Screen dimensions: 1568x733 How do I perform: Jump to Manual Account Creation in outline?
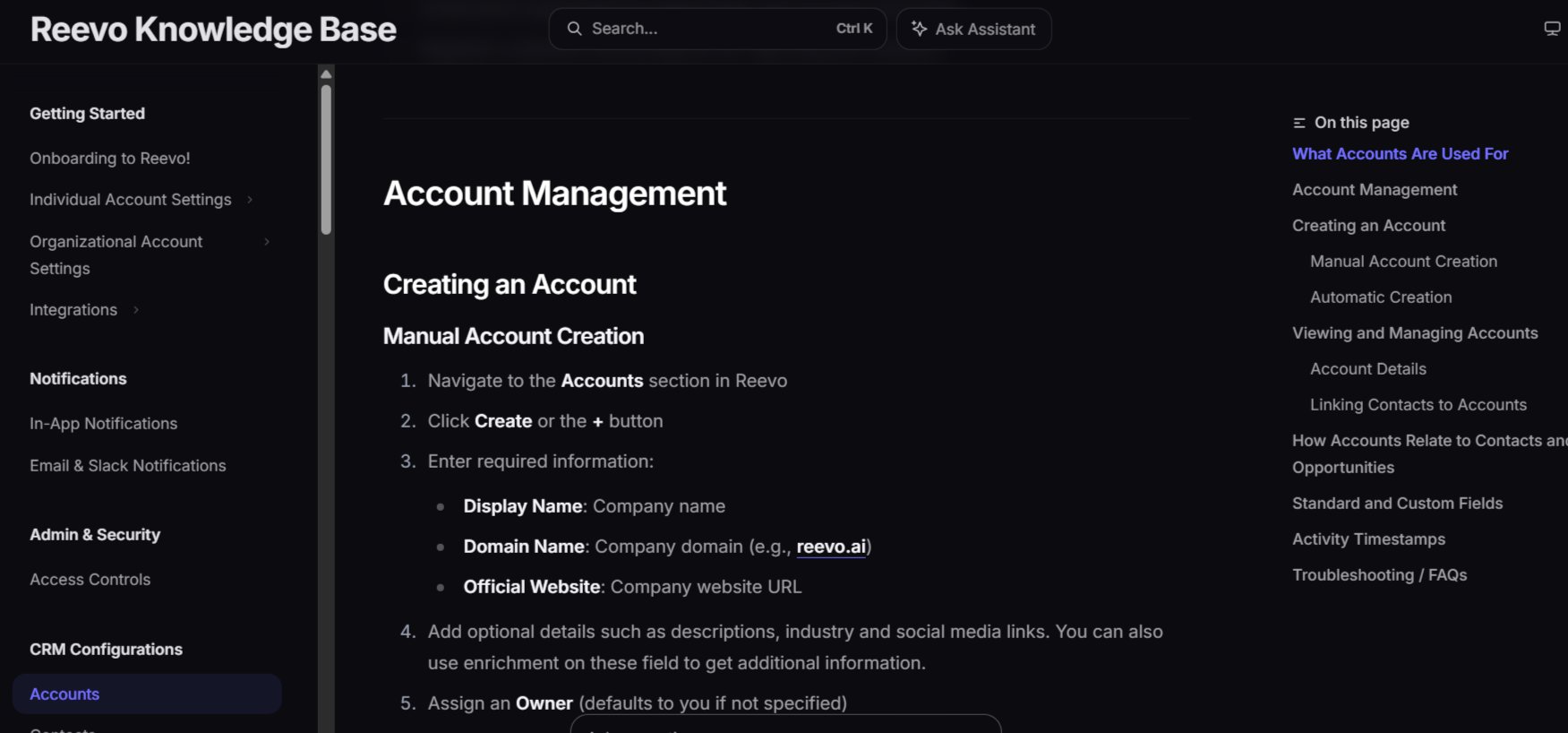tap(1404, 262)
